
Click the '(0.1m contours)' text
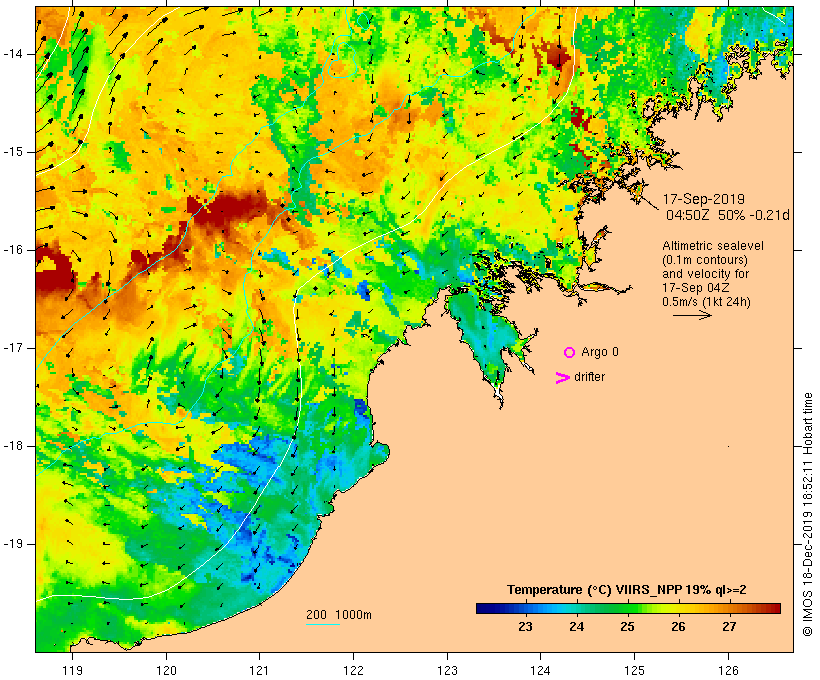[x=705, y=260]
